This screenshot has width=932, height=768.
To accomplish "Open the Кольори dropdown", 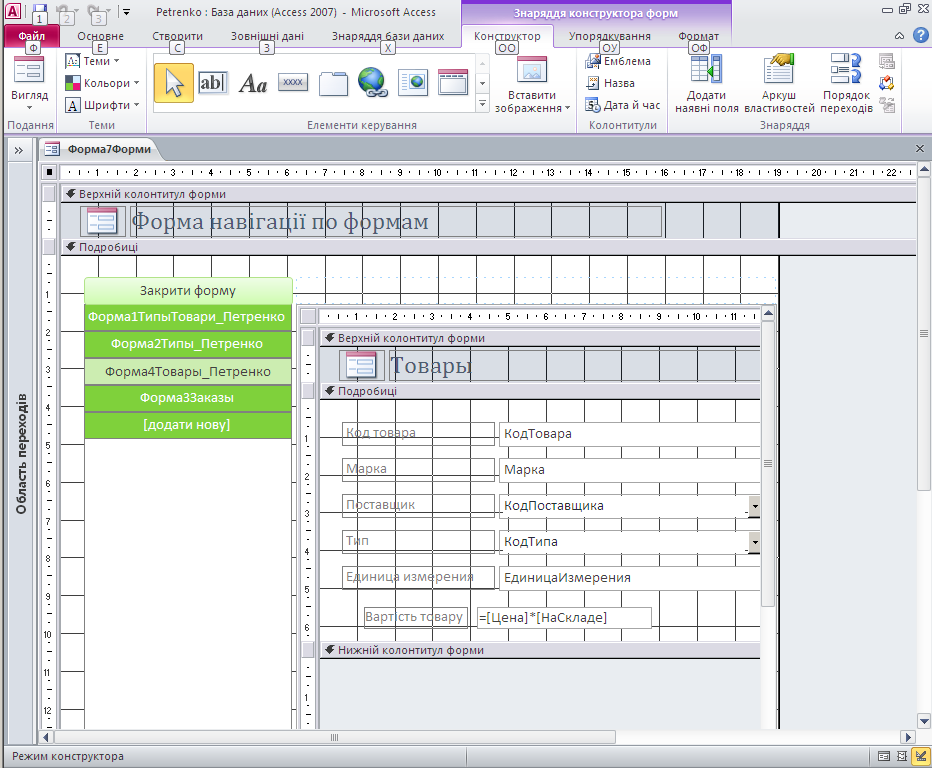I will (x=104, y=83).
